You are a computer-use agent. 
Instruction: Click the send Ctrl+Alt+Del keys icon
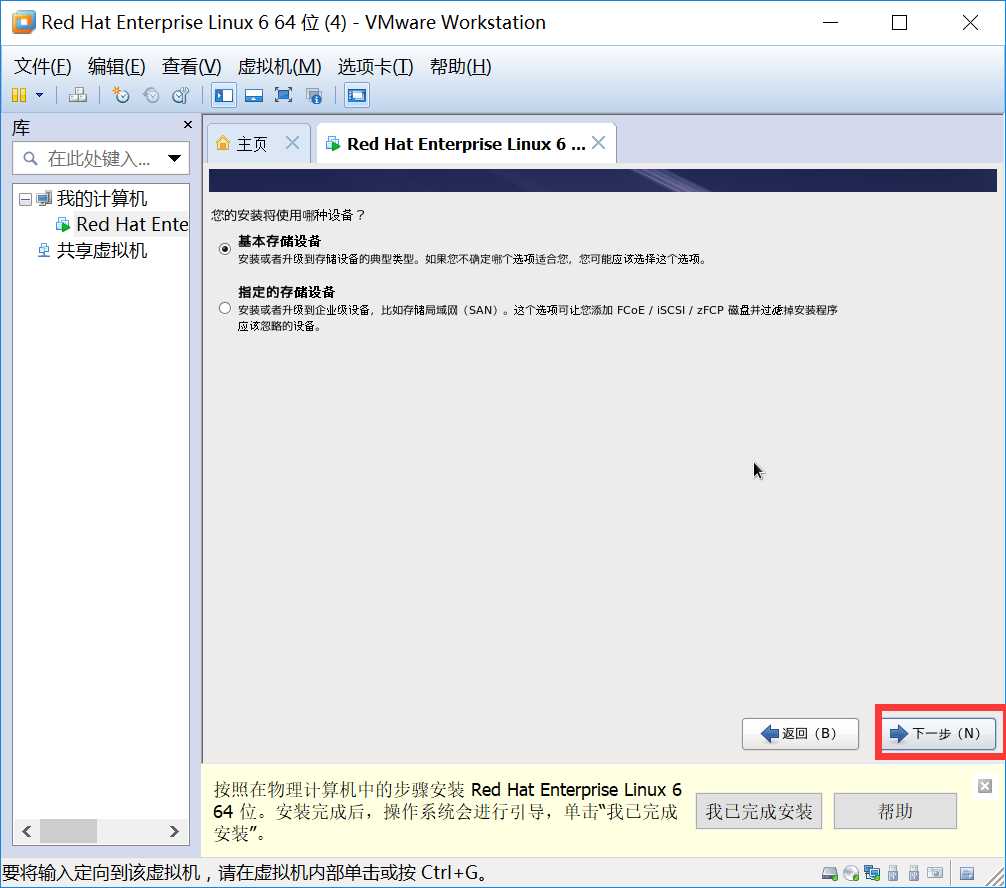(x=78, y=96)
